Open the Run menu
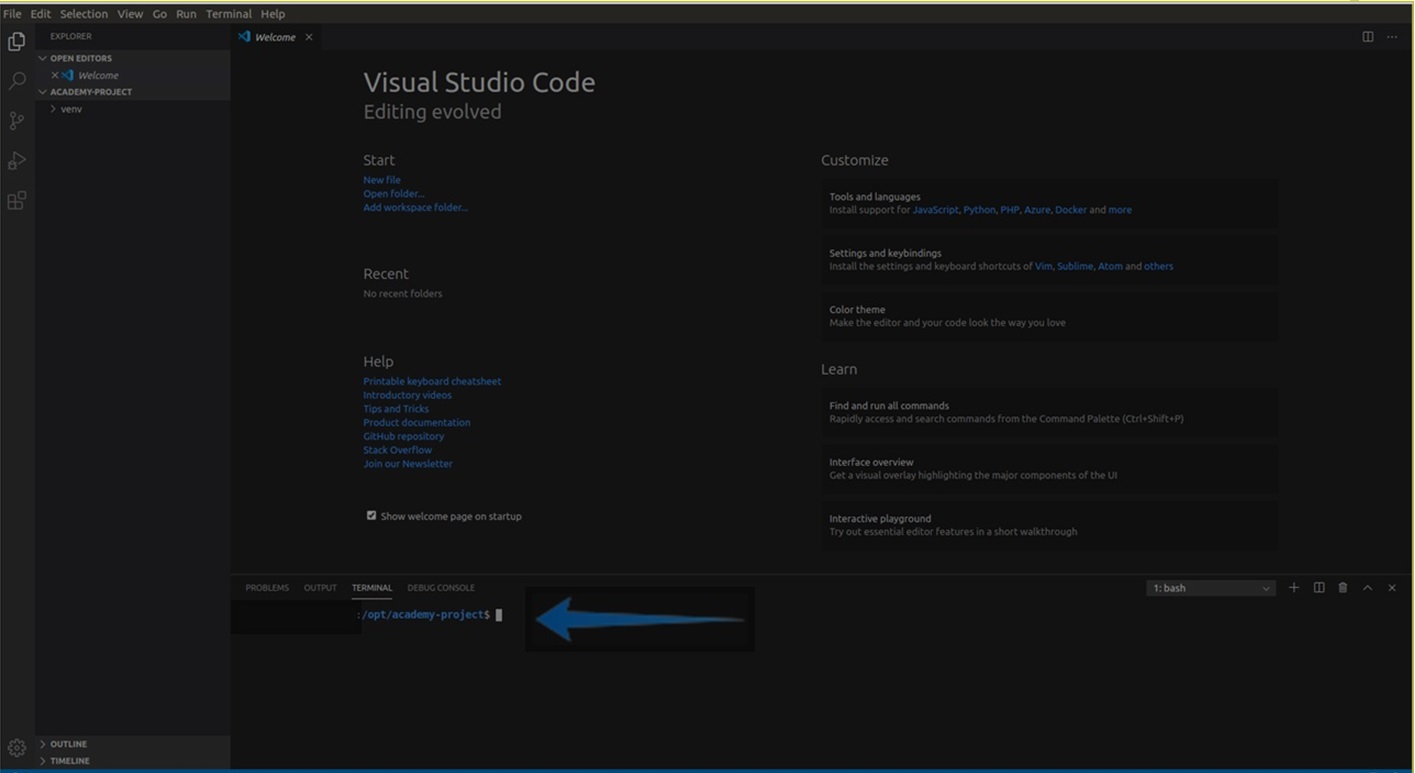1415x773 pixels. tap(186, 14)
